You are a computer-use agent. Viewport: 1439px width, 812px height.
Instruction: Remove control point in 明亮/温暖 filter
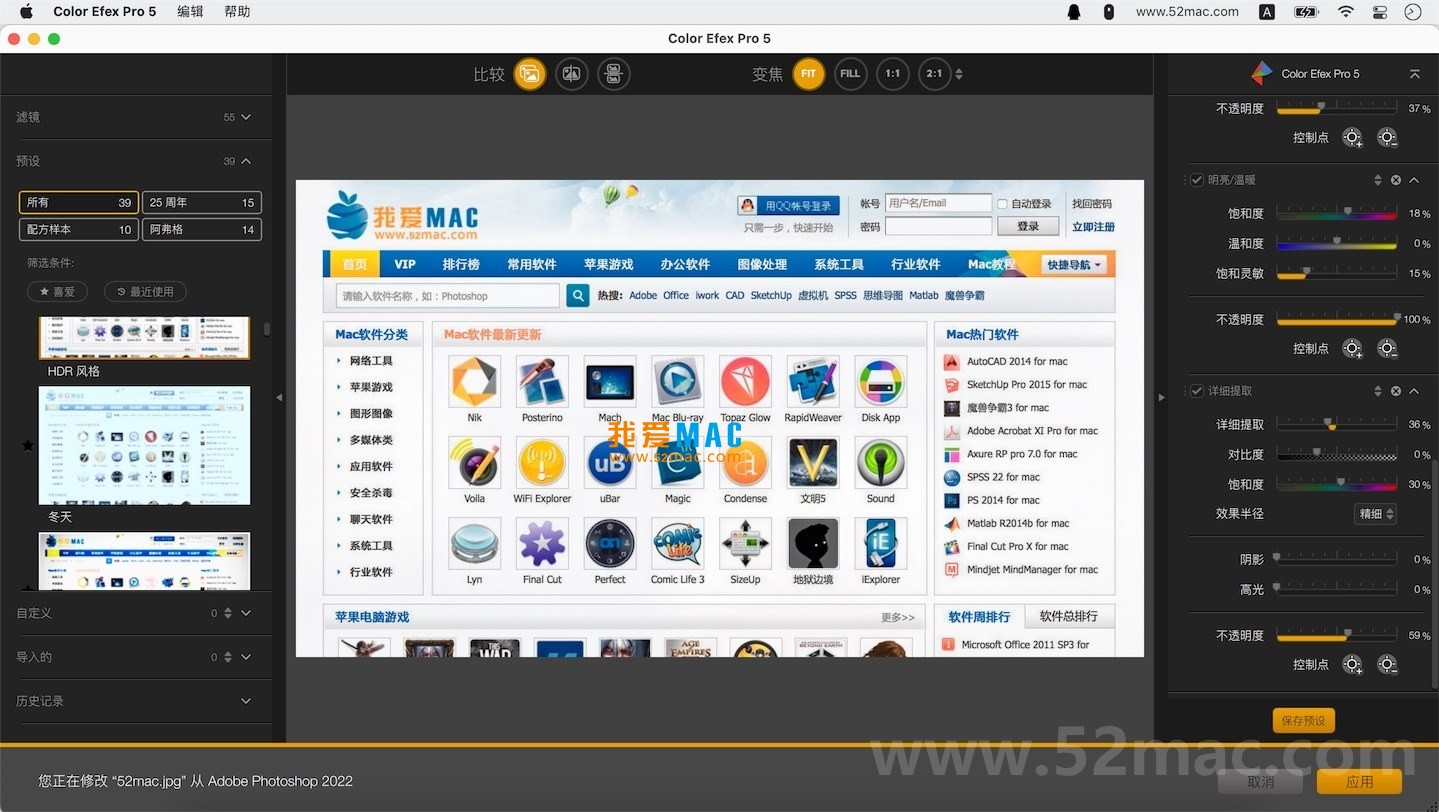click(x=1387, y=349)
